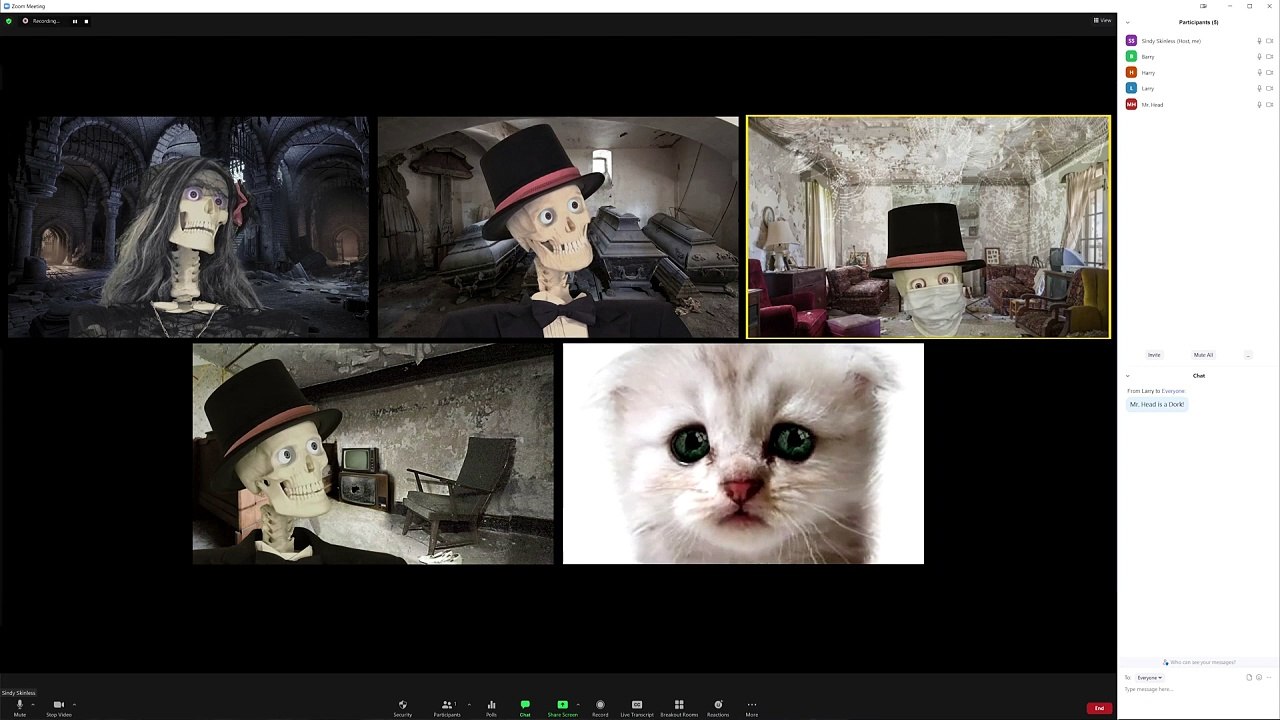Attach a file in chat
1280x720 pixels.
[x=1249, y=678]
